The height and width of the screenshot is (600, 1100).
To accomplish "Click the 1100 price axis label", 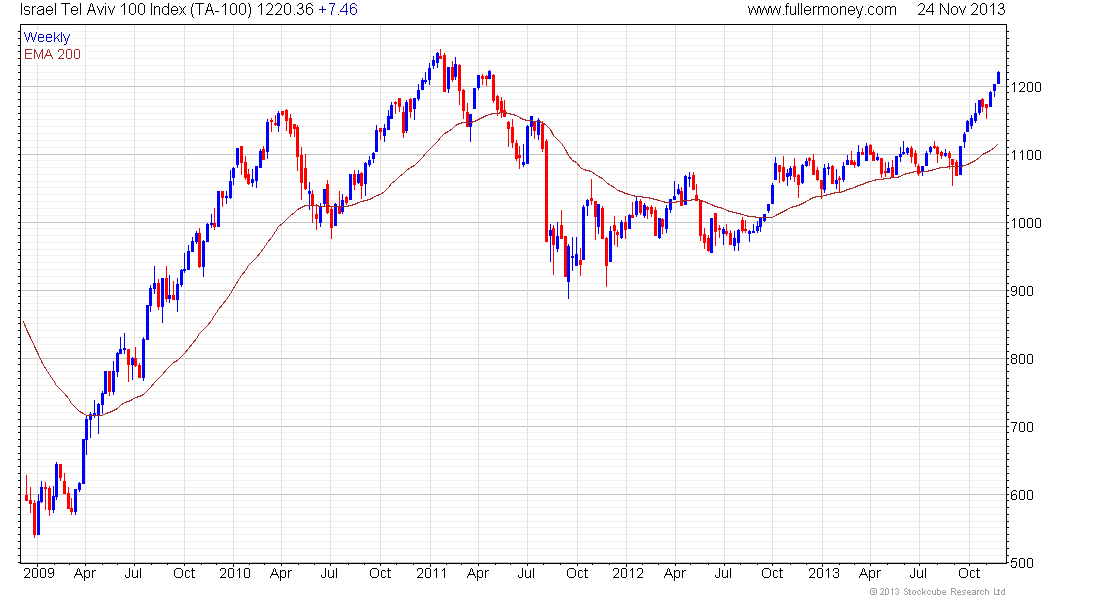I will 1026,155.
